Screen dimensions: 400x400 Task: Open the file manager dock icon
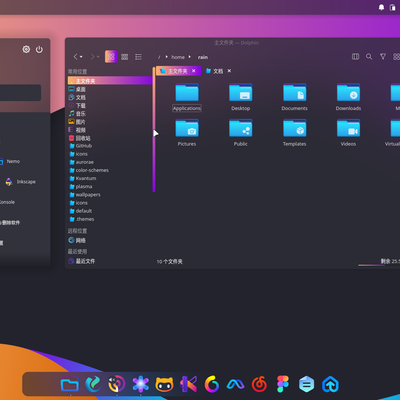[x=70, y=384]
